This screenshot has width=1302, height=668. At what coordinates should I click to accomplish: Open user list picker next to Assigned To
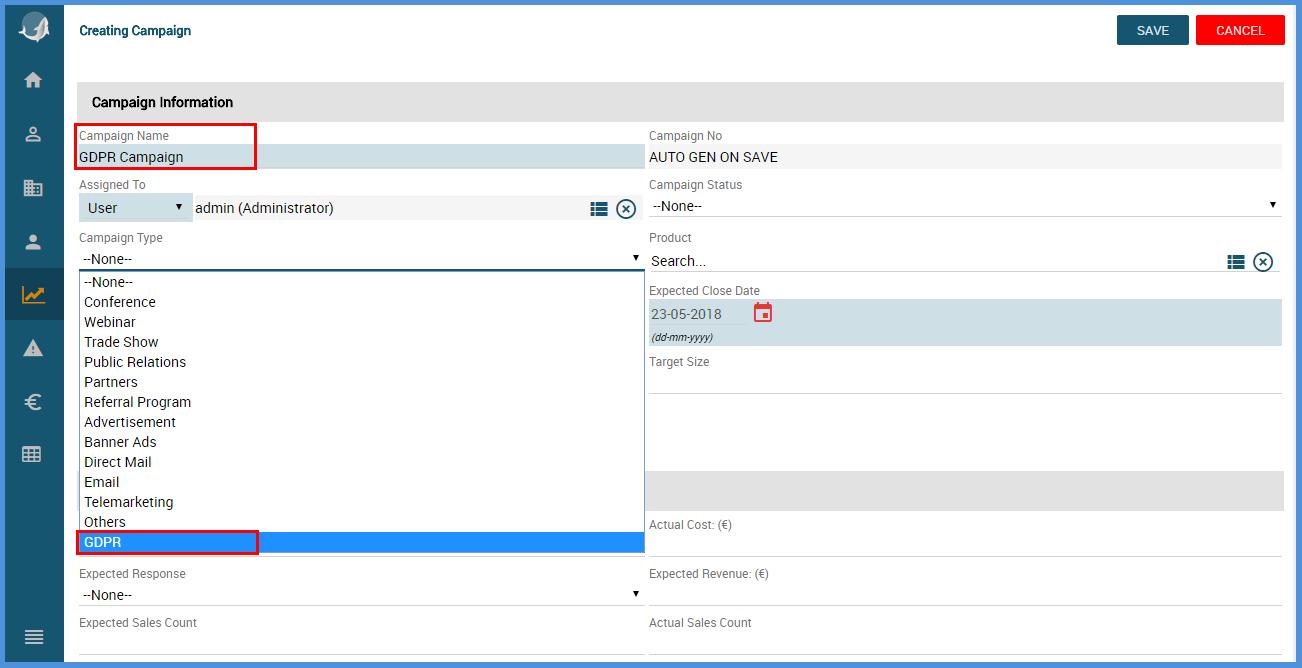click(x=599, y=209)
